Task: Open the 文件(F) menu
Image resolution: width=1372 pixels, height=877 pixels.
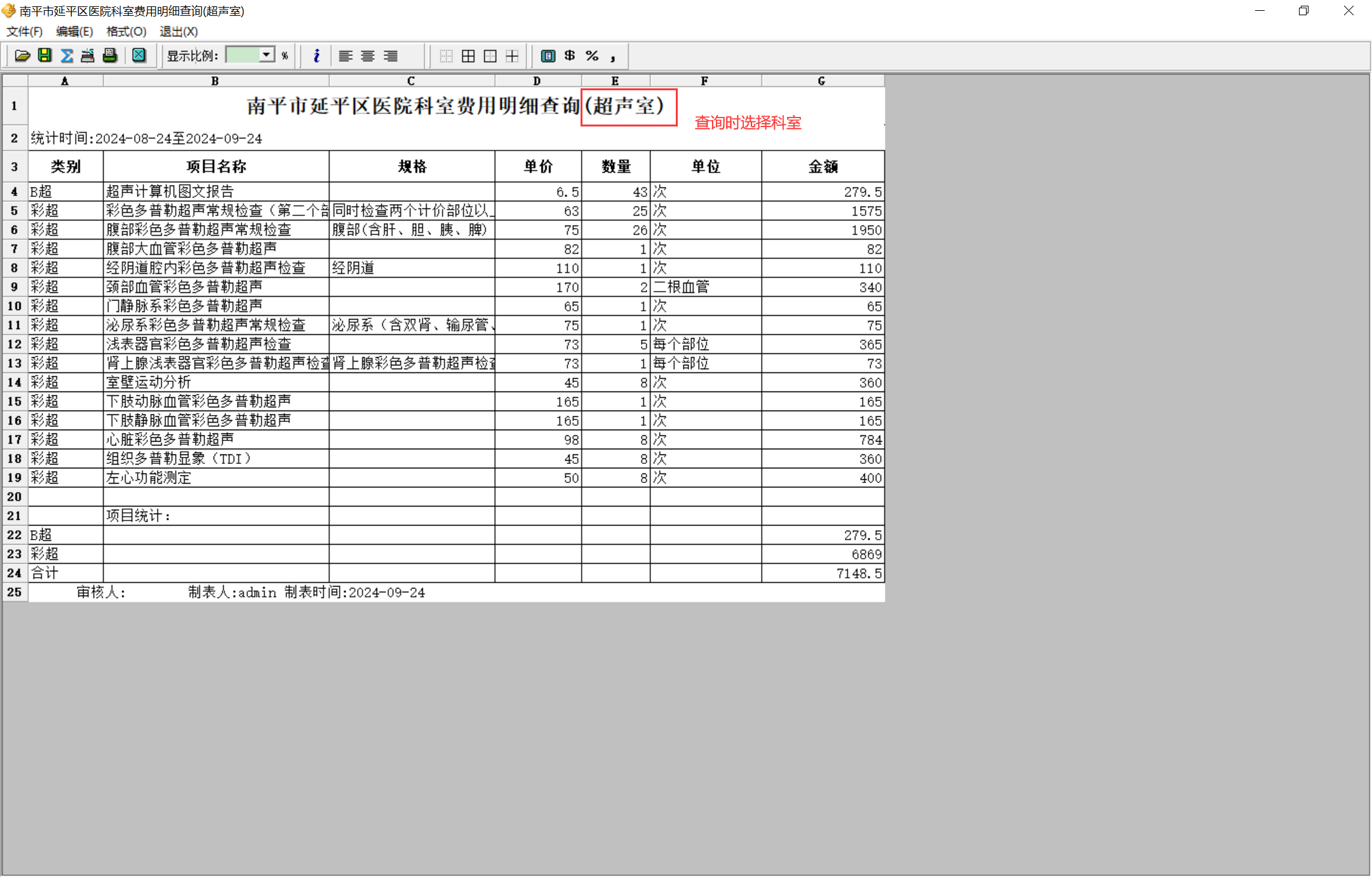Action: 24,31
